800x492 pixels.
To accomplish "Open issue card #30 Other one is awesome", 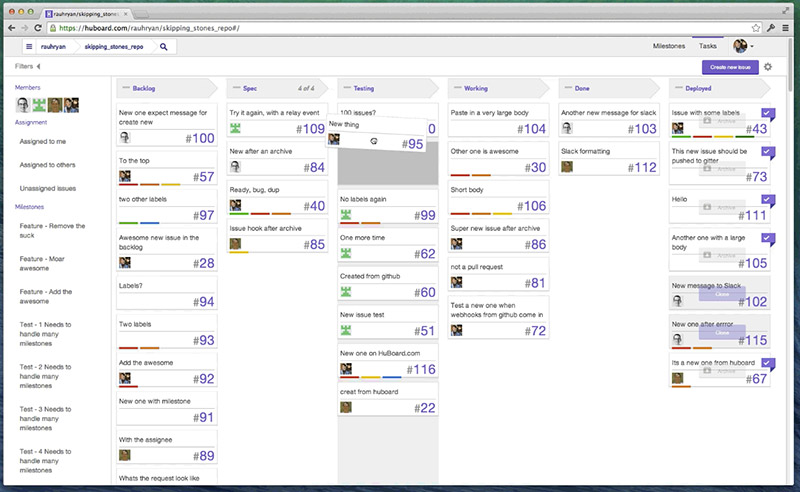I will [498, 159].
